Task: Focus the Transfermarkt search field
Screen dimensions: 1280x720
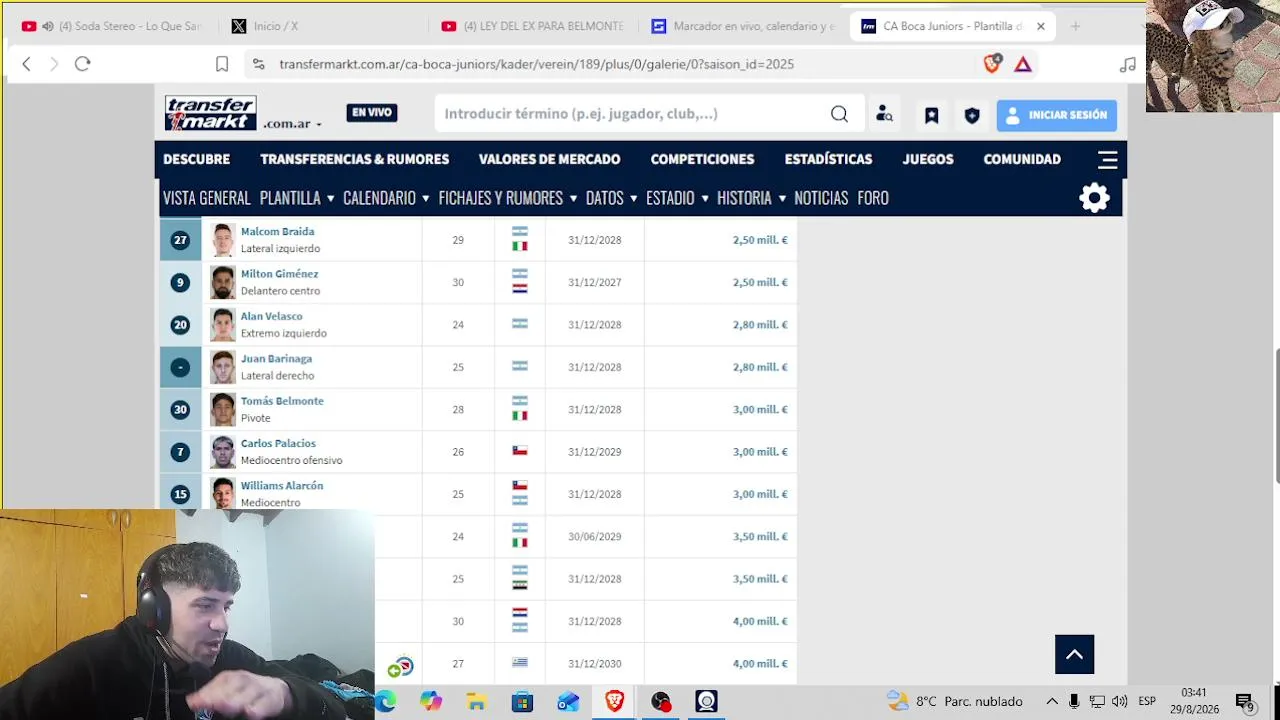Action: pos(635,114)
